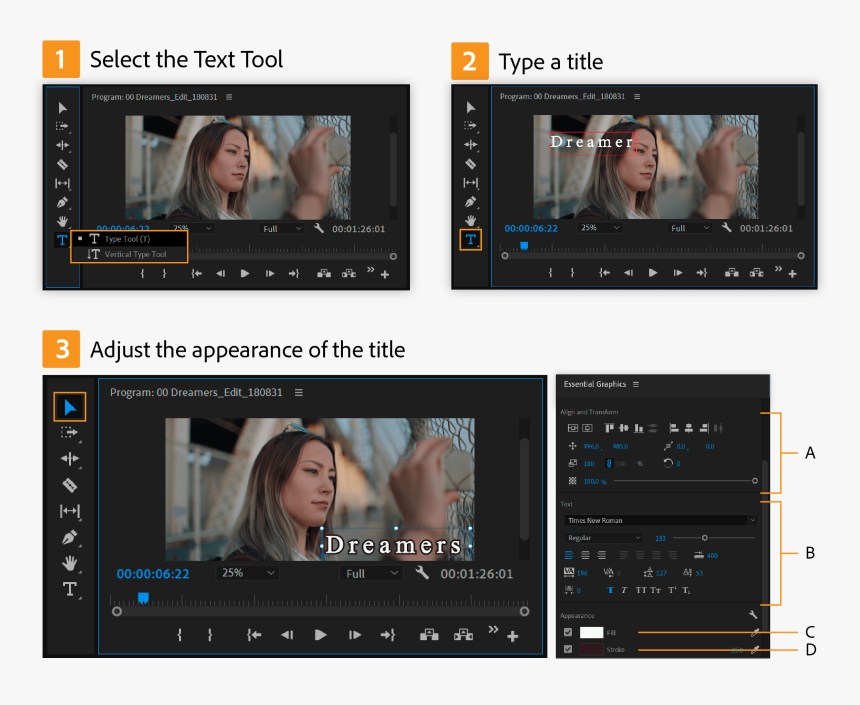Select the Razor tool in step 3 toolbar
The image size is (860, 705).
(x=70, y=485)
